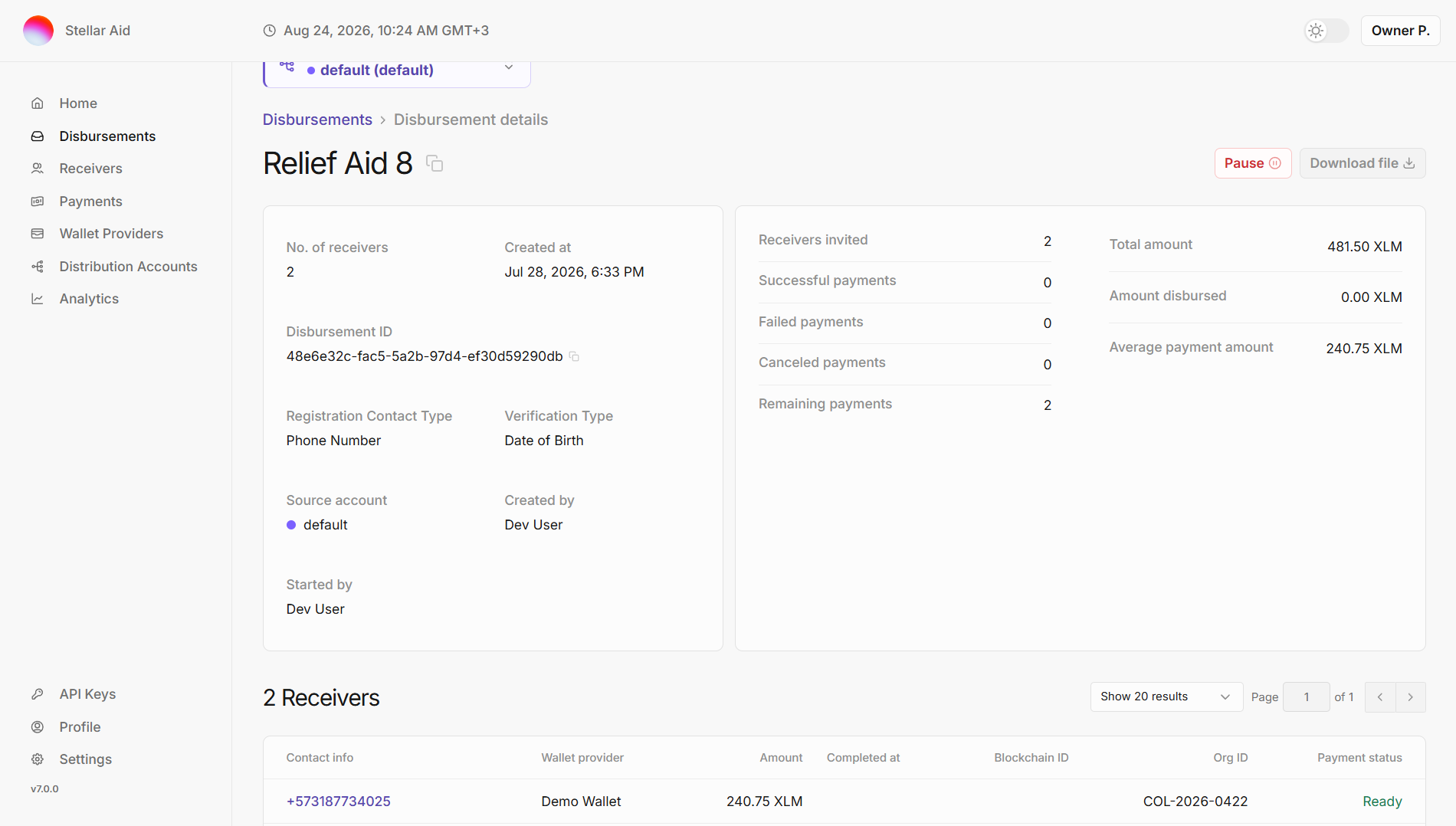Open the Distribution Accounts section
This screenshot has height=826, width=1456.
(128, 267)
